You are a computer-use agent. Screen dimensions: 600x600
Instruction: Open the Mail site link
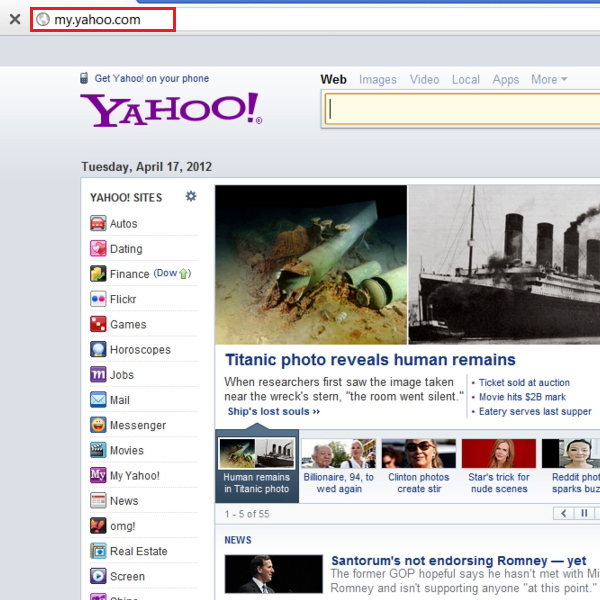click(120, 400)
